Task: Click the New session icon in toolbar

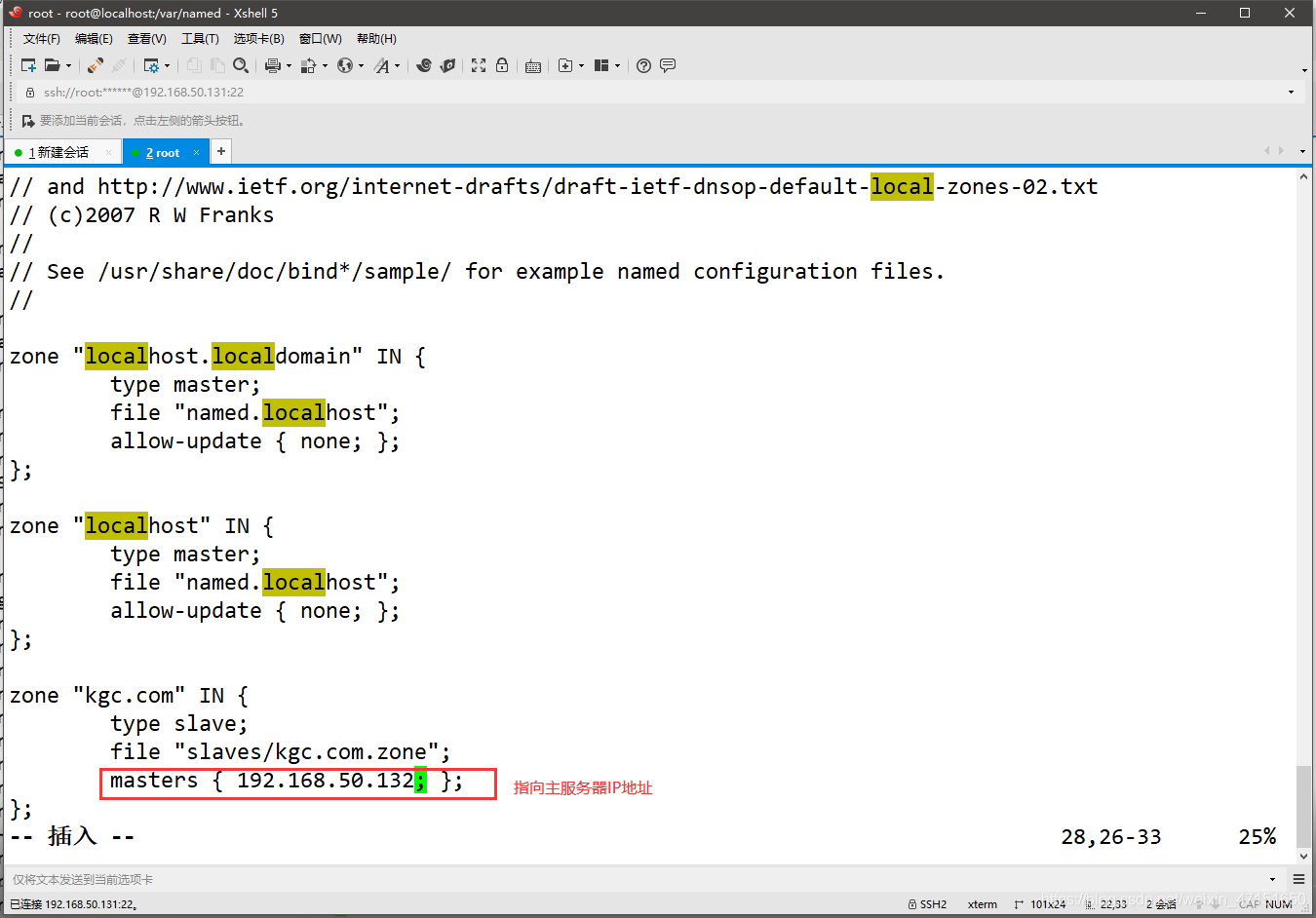Action: [x=28, y=65]
